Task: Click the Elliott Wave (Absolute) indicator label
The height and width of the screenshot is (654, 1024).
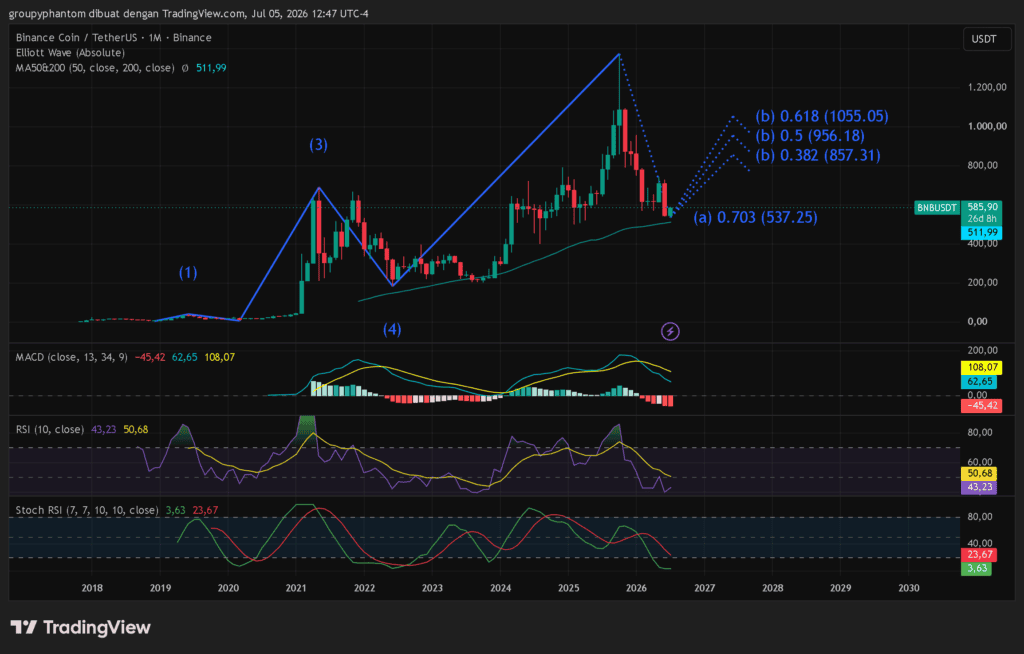Action: [70, 53]
